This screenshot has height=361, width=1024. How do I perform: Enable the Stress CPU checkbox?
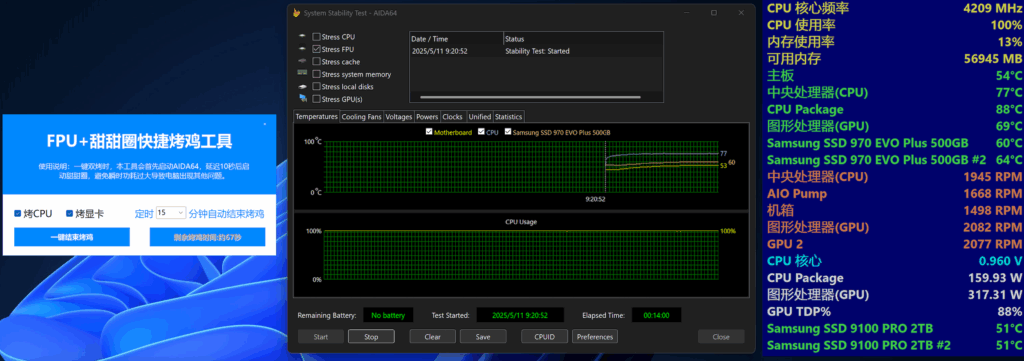pyautogui.click(x=316, y=37)
